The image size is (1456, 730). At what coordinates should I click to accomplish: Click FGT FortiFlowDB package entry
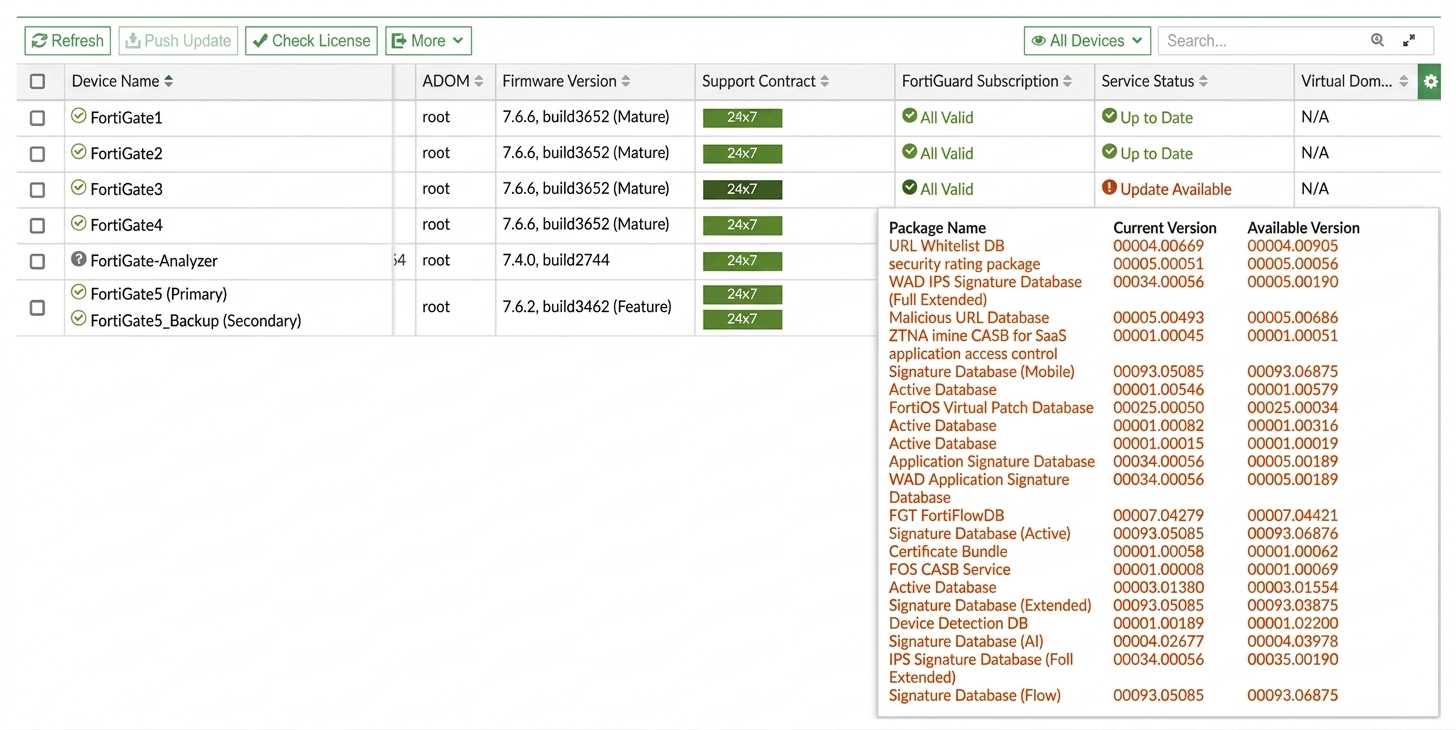click(946, 516)
